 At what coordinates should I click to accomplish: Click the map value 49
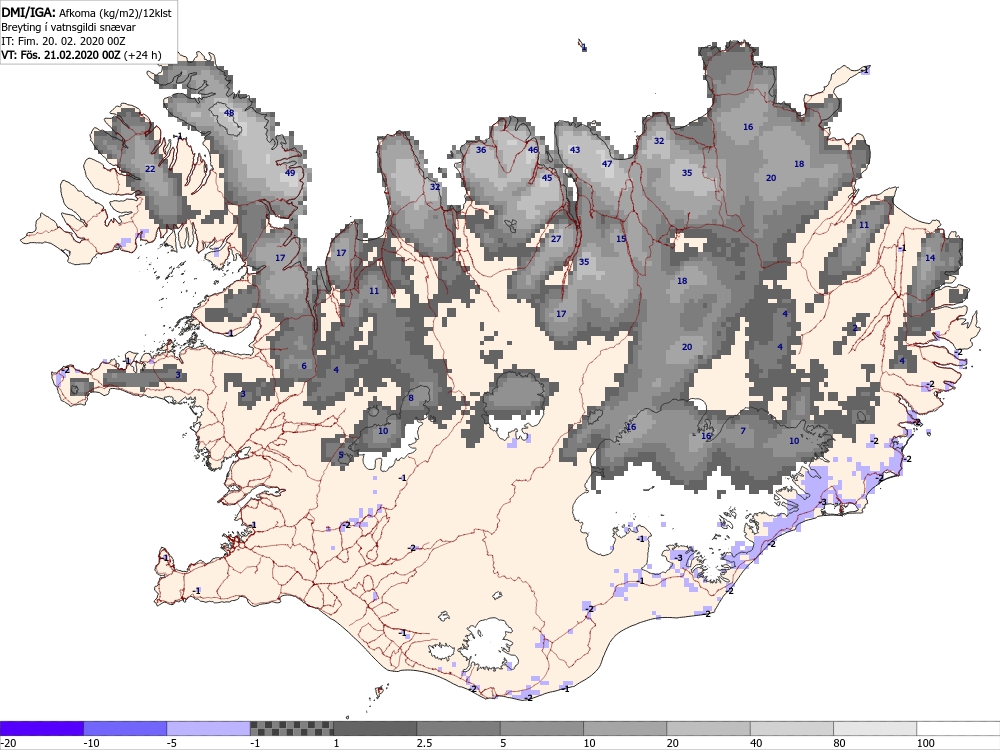tap(290, 173)
